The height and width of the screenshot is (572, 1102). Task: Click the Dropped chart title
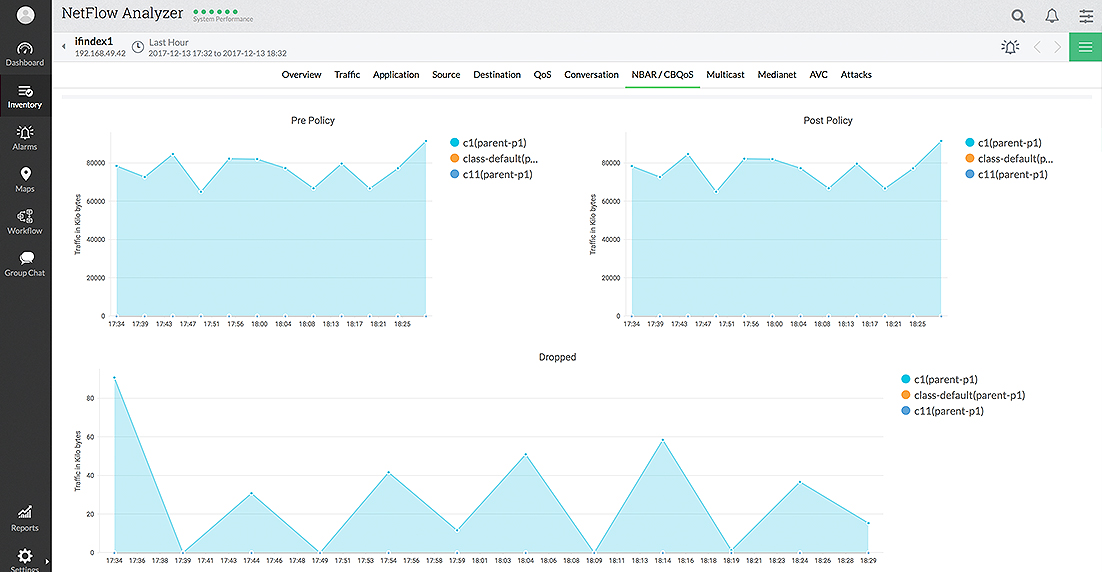[x=557, y=358]
